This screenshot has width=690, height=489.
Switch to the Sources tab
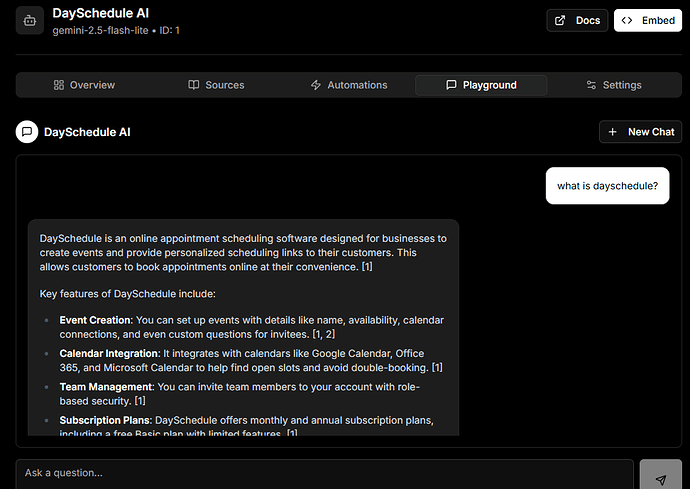pyautogui.click(x=216, y=85)
